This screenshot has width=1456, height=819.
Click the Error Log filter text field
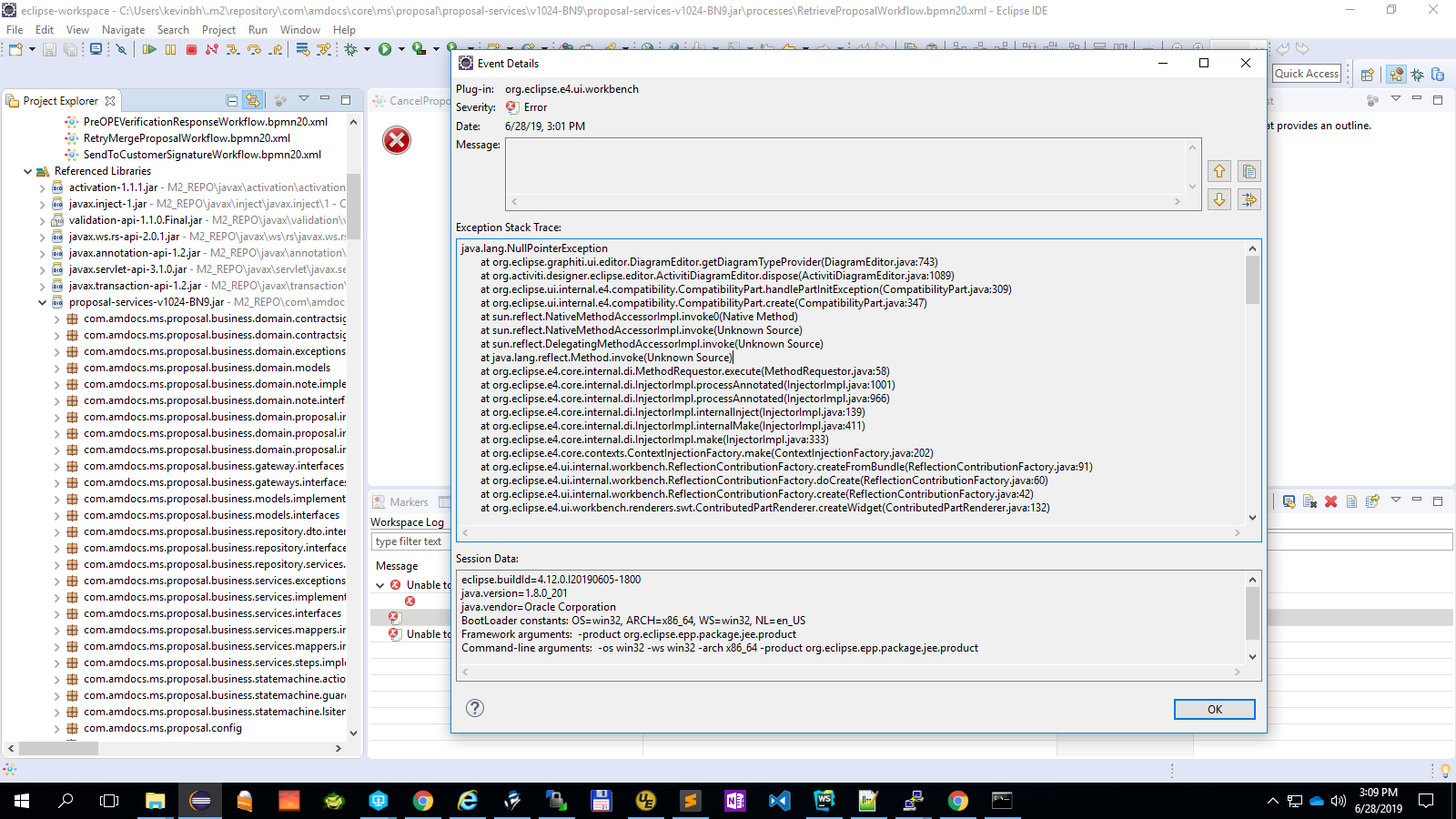[409, 541]
